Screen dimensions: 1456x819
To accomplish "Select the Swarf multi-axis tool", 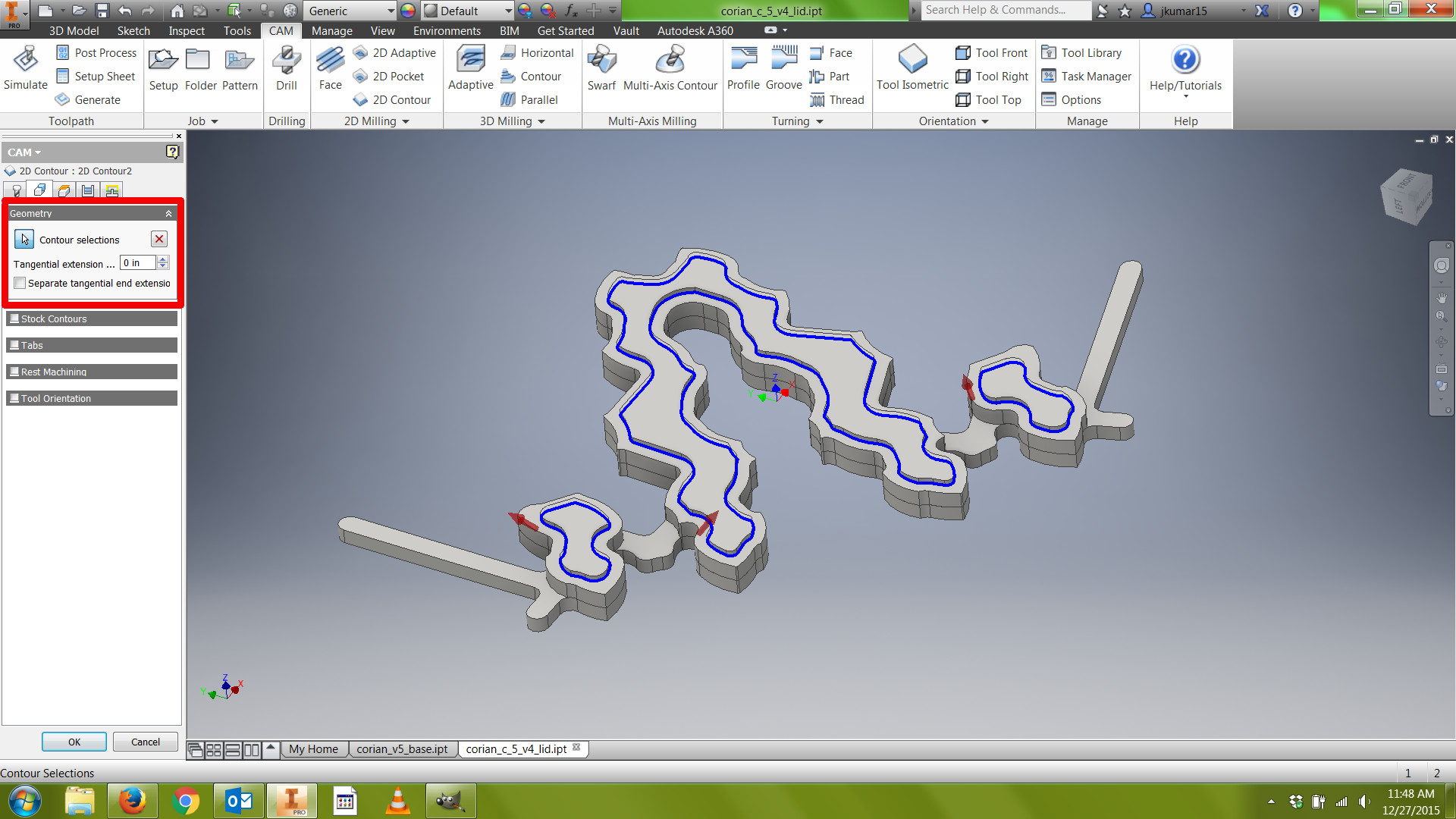I will click(601, 68).
